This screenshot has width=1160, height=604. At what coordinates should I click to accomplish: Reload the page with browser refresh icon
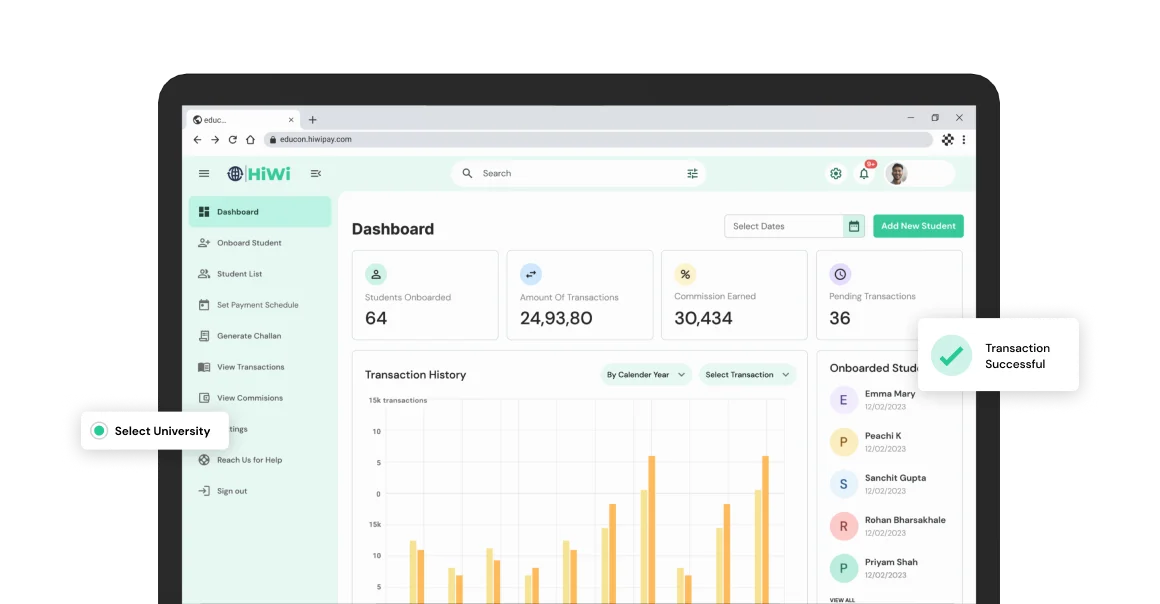click(x=233, y=140)
